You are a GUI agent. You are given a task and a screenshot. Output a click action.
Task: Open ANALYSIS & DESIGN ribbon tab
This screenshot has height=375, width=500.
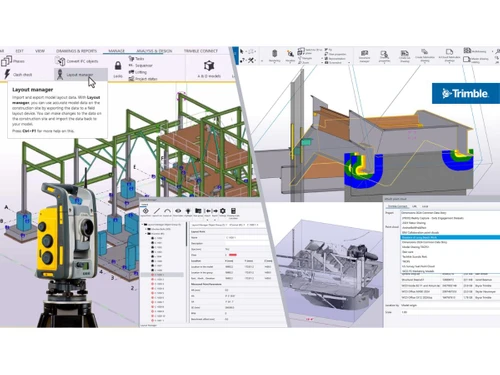coord(154,51)
